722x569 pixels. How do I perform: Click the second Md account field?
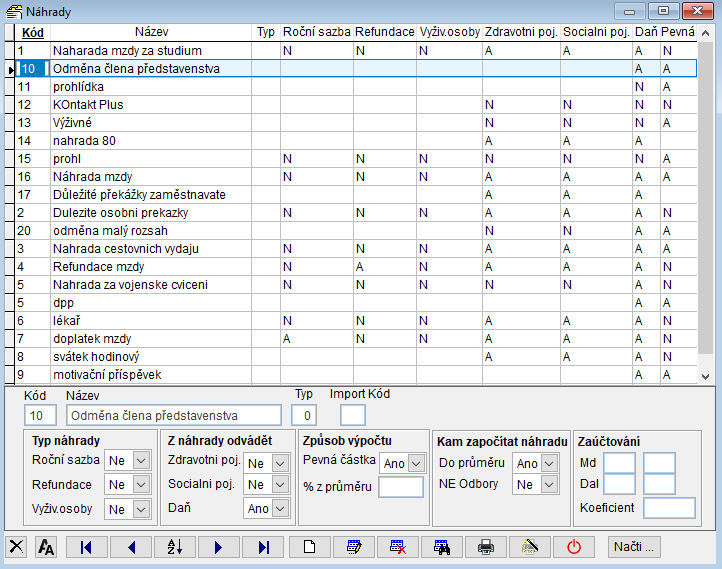point(659,463)
